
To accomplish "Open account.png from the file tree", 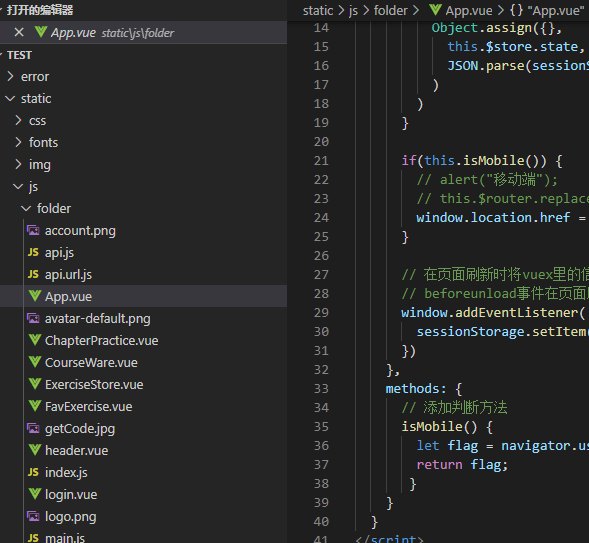I will pyautogui.click(x=80, y=231).
